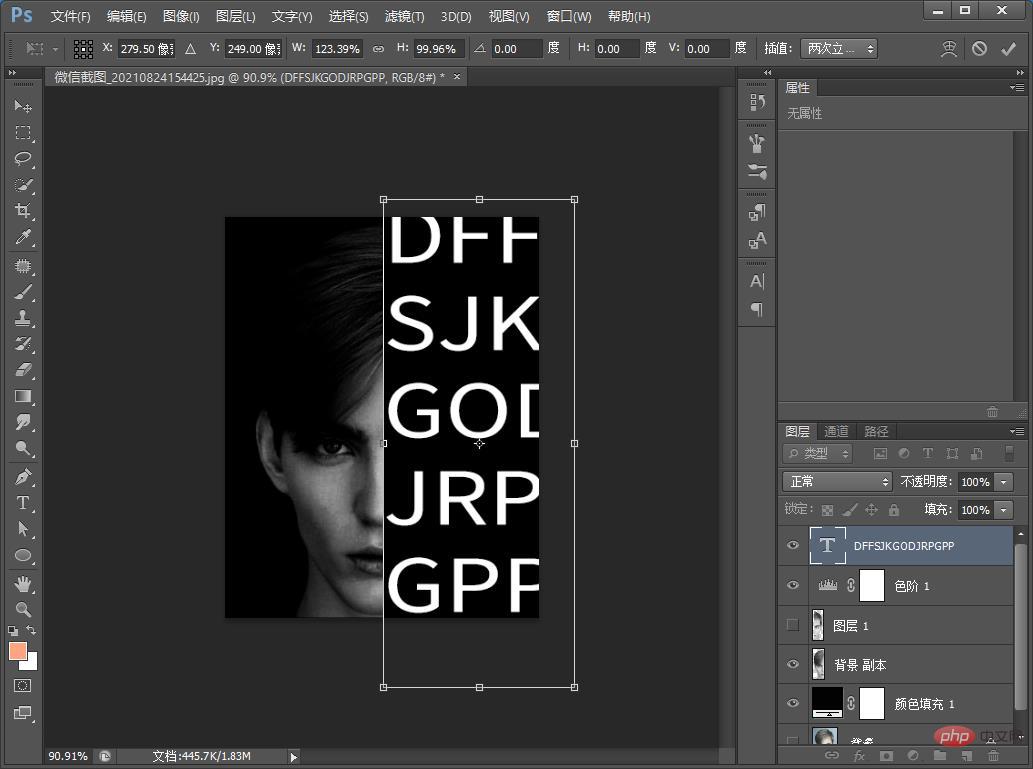Viewport: 1033px width, 769px height.
Task: Select the Pen tool
Action: pyautogui.click(x=23, y=476)
